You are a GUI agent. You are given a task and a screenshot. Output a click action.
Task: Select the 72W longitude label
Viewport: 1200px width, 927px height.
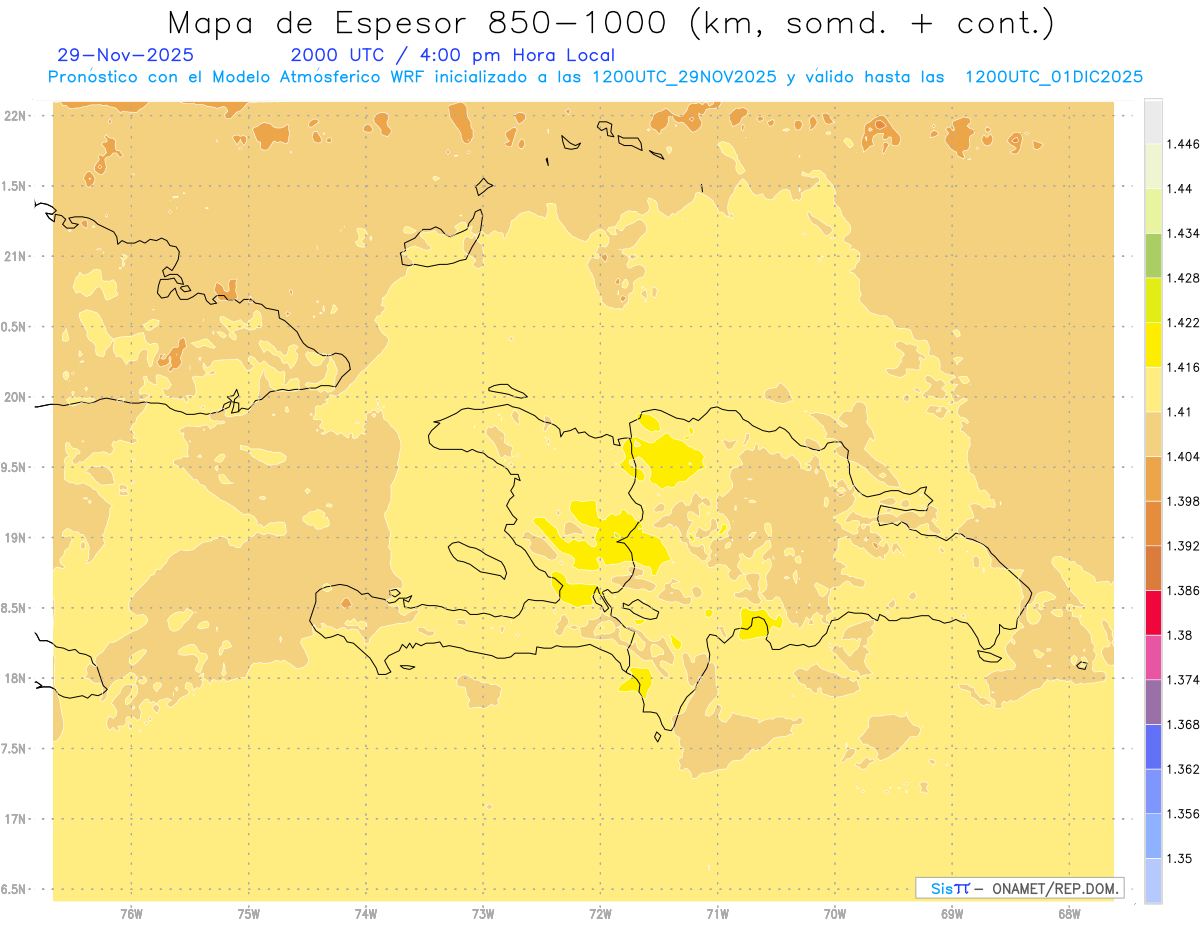tap(600, 913)
